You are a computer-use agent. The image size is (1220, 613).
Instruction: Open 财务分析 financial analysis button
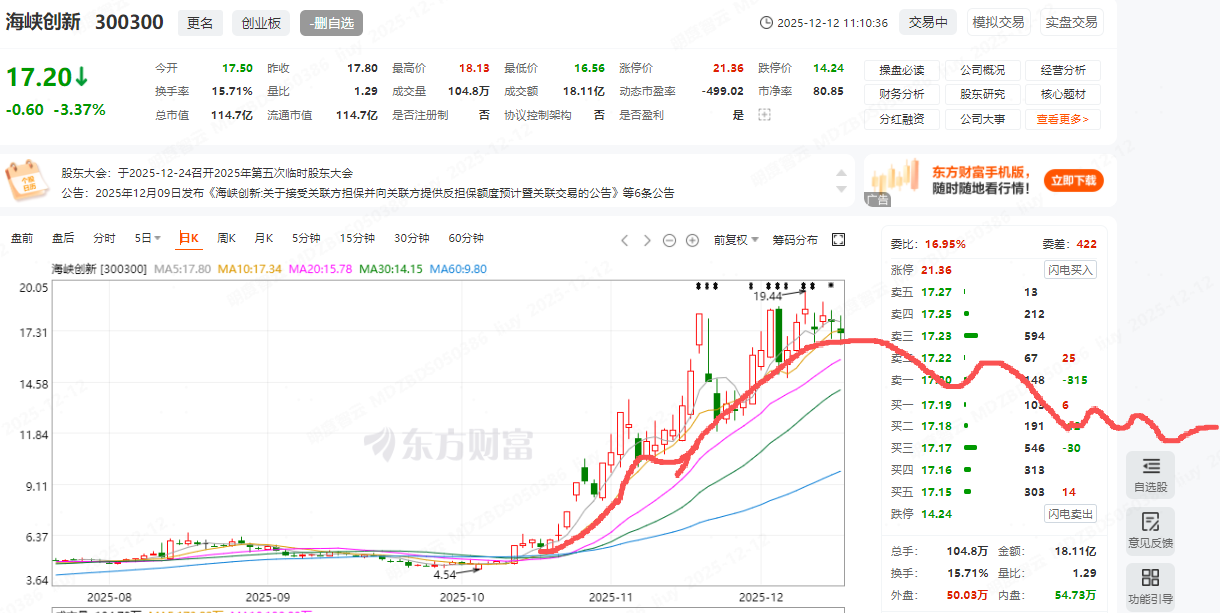(x=901, y=95)
